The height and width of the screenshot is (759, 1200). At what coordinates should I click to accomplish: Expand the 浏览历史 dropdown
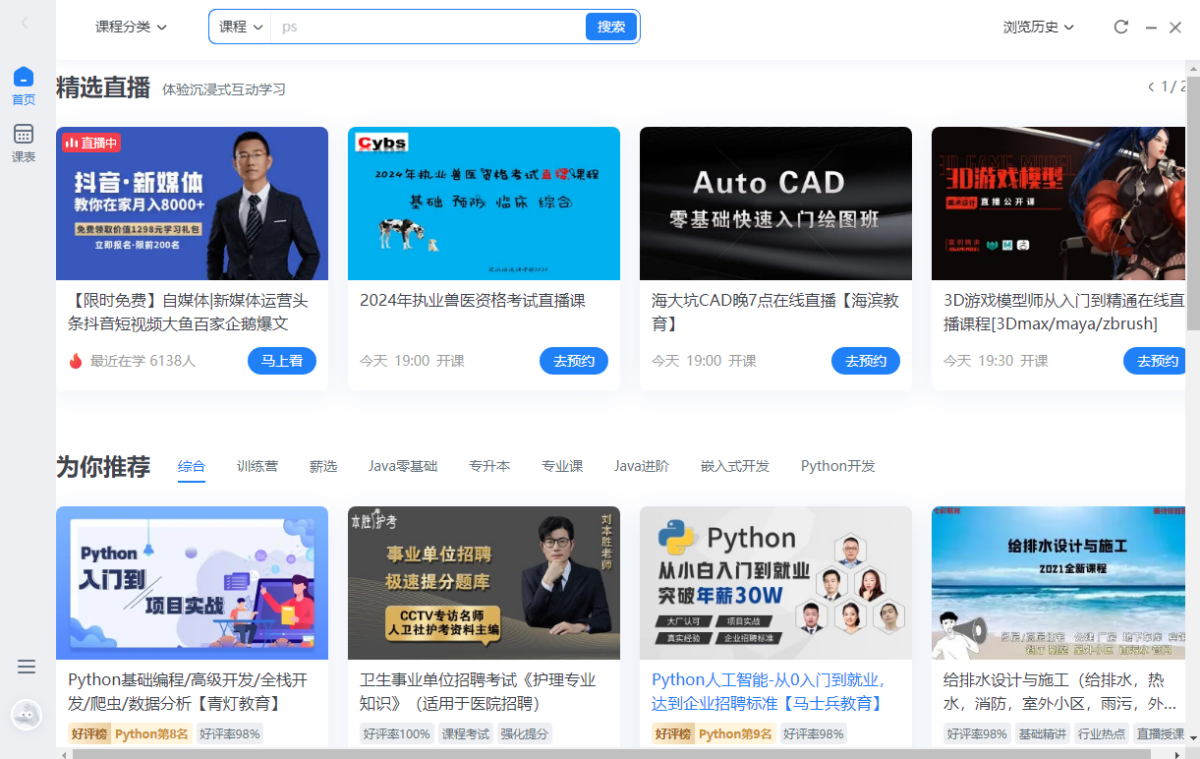click(x=1038, y=27)
